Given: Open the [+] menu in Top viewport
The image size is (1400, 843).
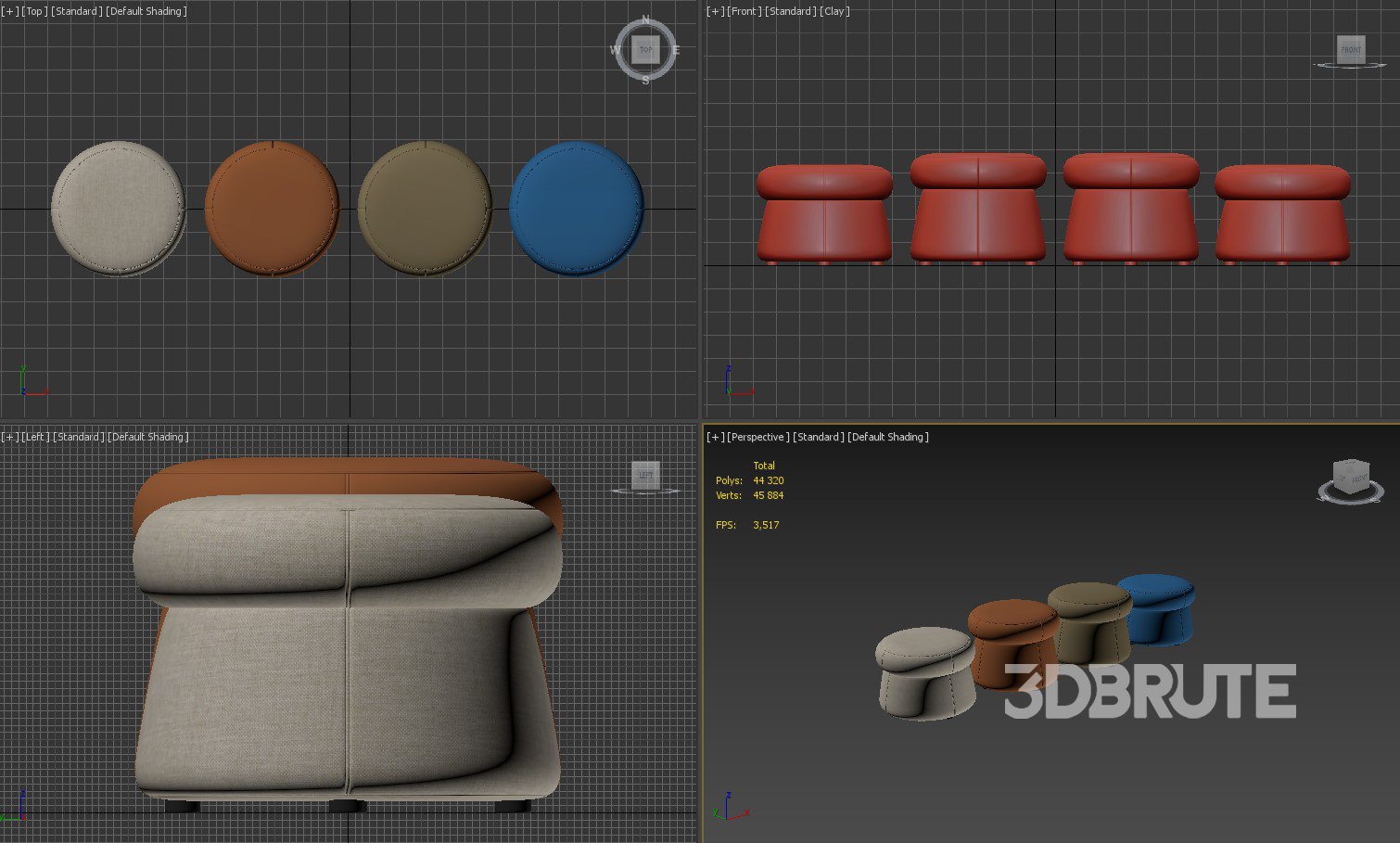Looking at the screenshot, I should click(10, 11).
